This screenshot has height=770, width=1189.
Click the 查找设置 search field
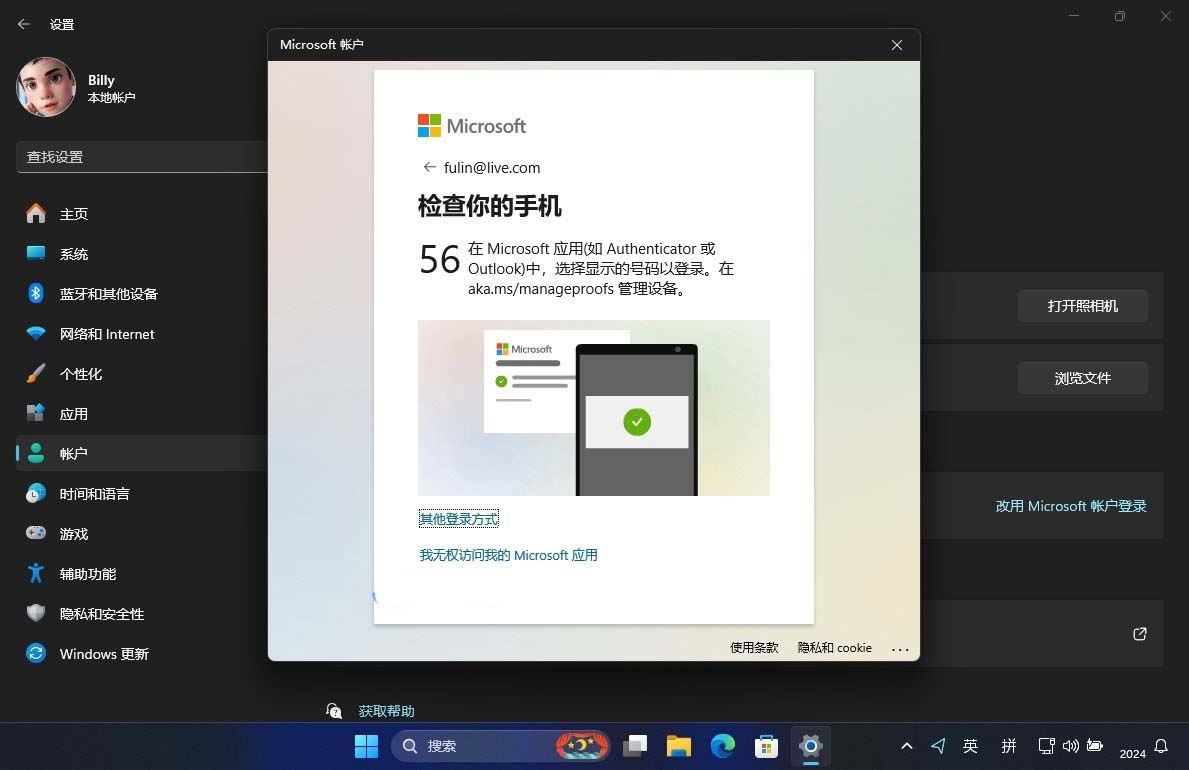[140, 157]
